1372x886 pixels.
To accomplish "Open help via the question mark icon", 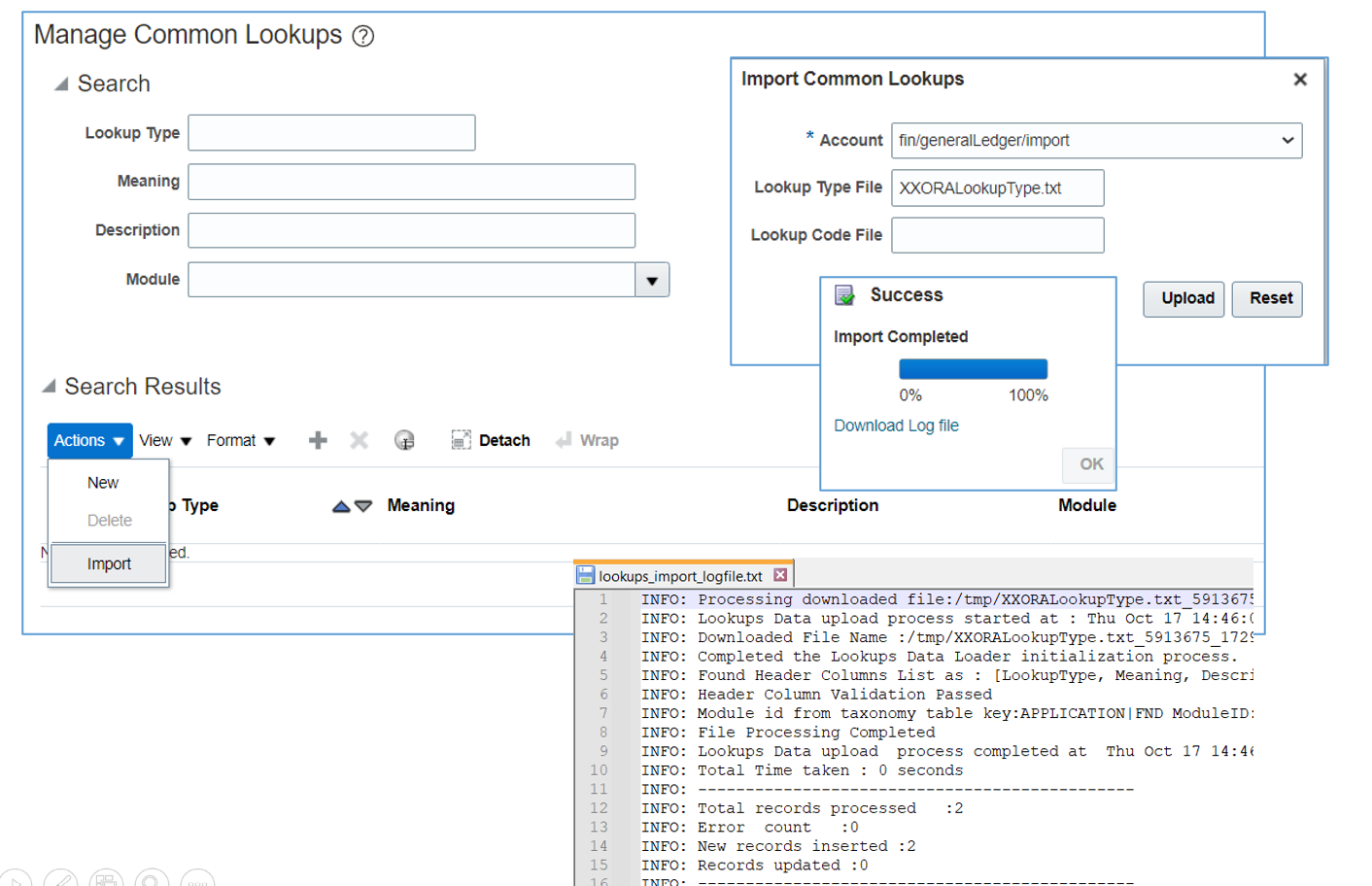I will tap(363, 37).
